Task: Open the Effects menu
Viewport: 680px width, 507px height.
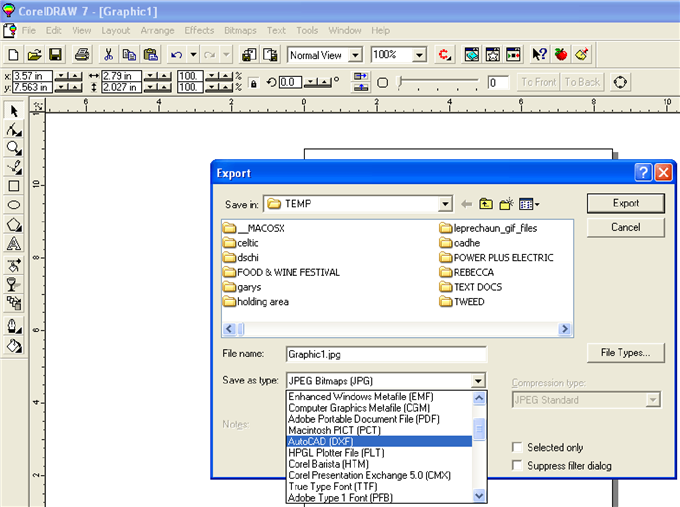Action: (x=199, y=30)
